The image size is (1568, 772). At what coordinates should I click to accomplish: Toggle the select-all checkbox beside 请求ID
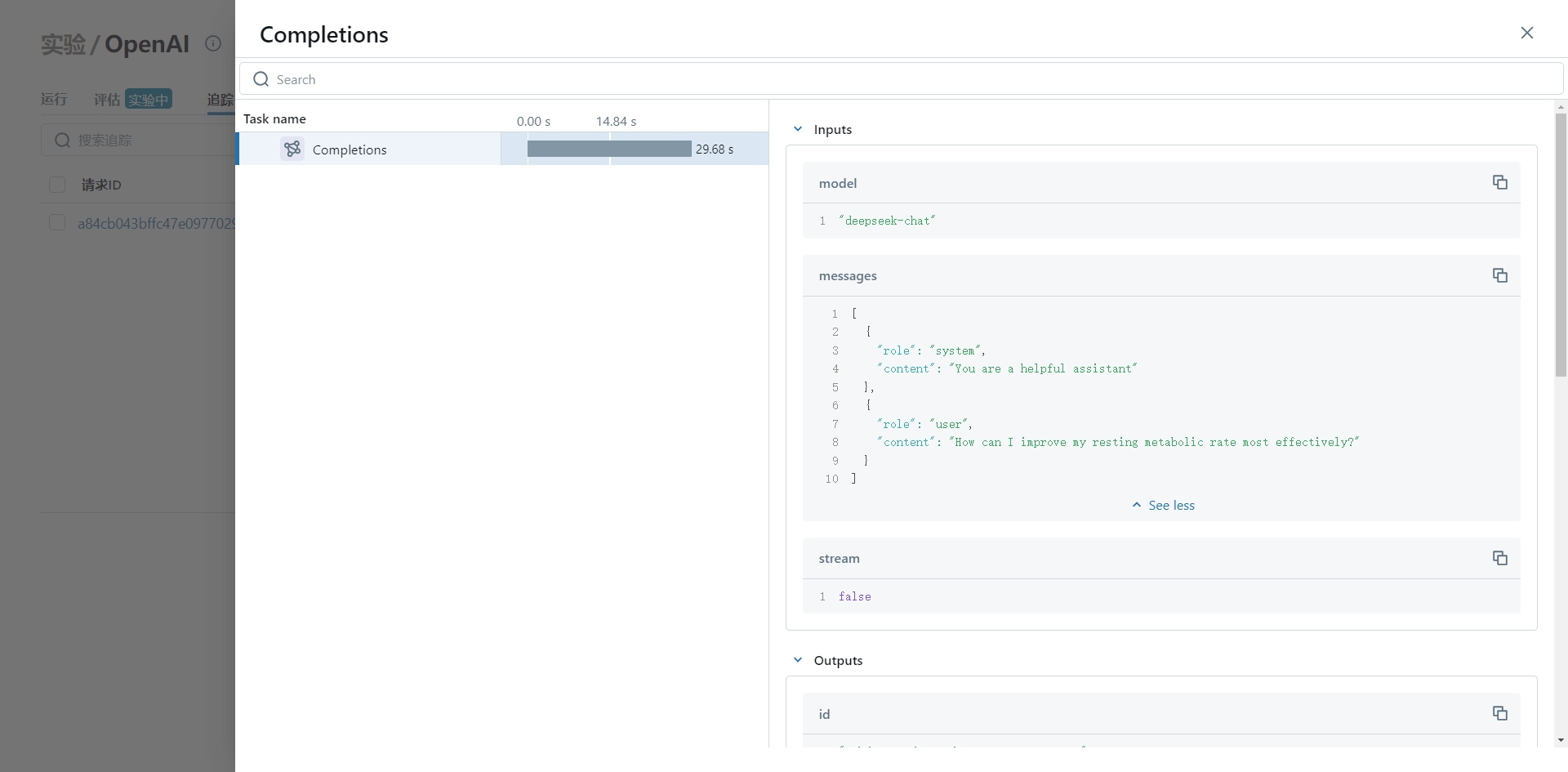[57, 185]
